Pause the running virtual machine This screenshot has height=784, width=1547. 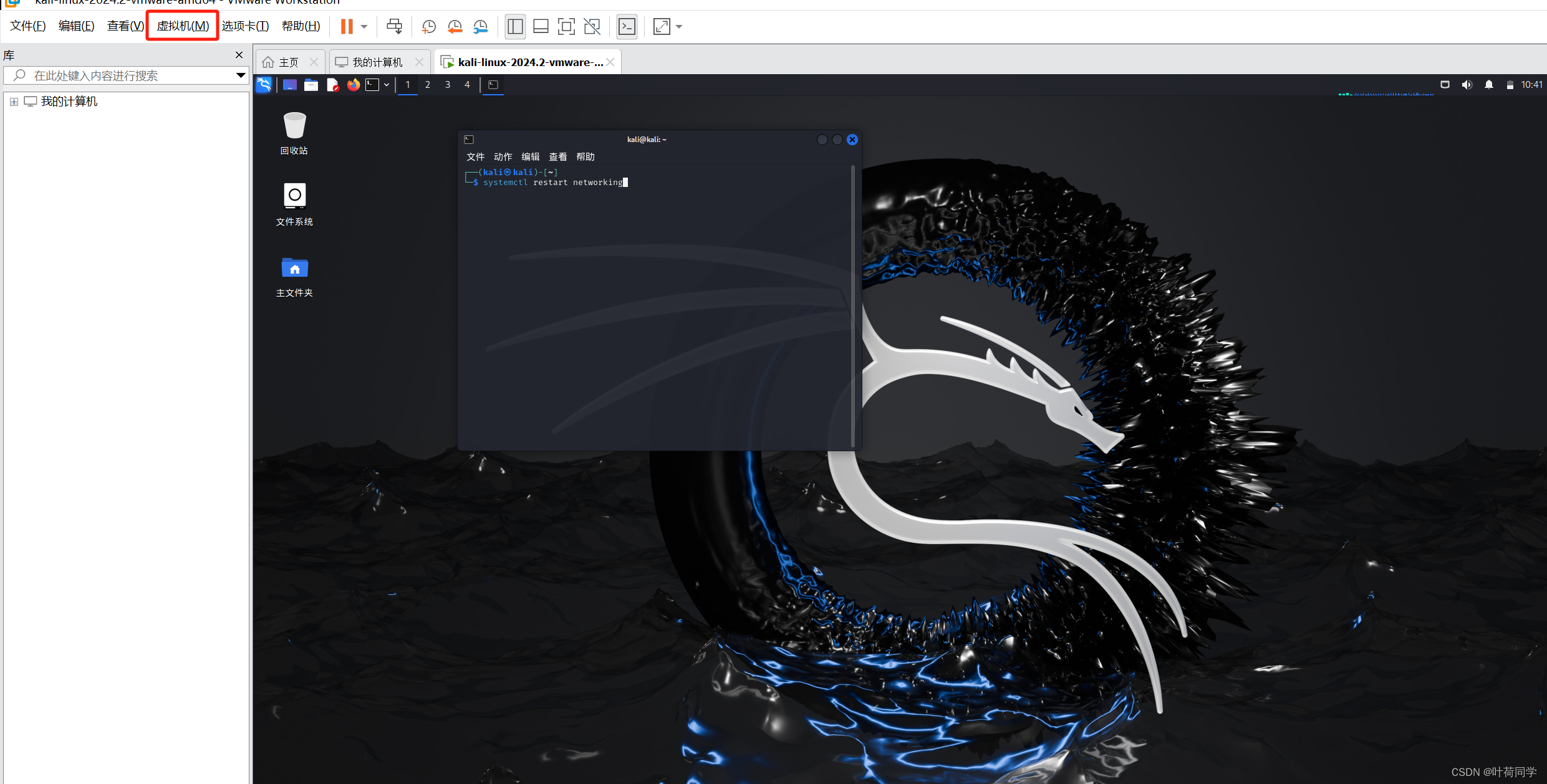click(x=347, y=26)
